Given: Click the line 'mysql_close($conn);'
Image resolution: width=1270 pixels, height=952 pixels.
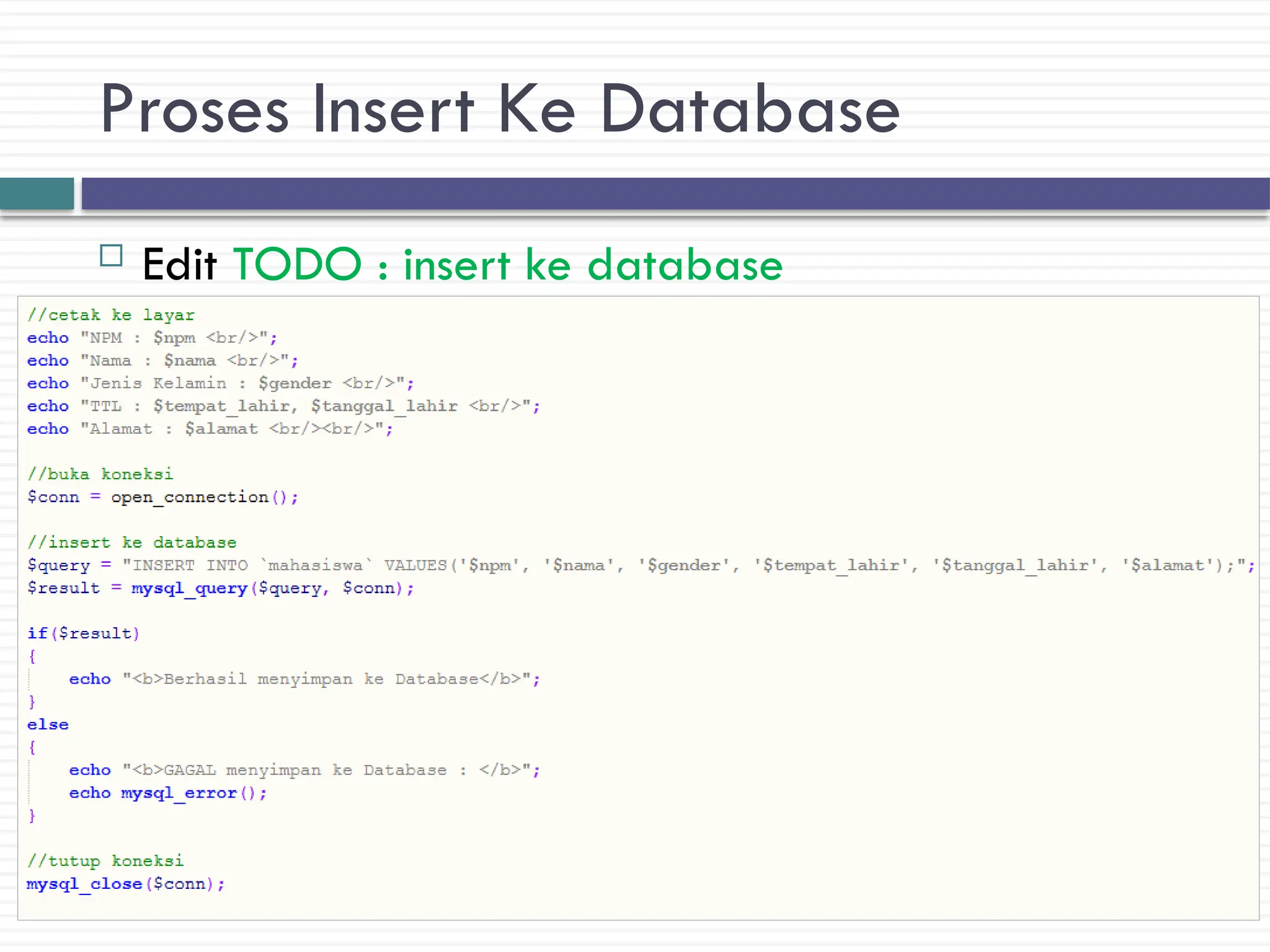Looking at the screenshot, I should pos(126,884).
